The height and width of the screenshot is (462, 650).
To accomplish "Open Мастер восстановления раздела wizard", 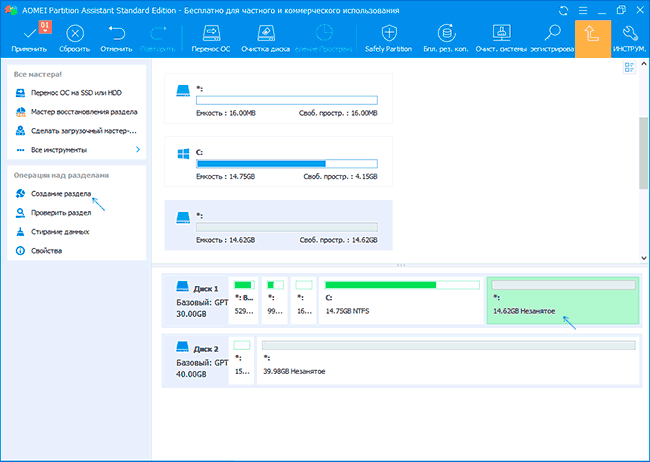I will (x=77, y=112).
